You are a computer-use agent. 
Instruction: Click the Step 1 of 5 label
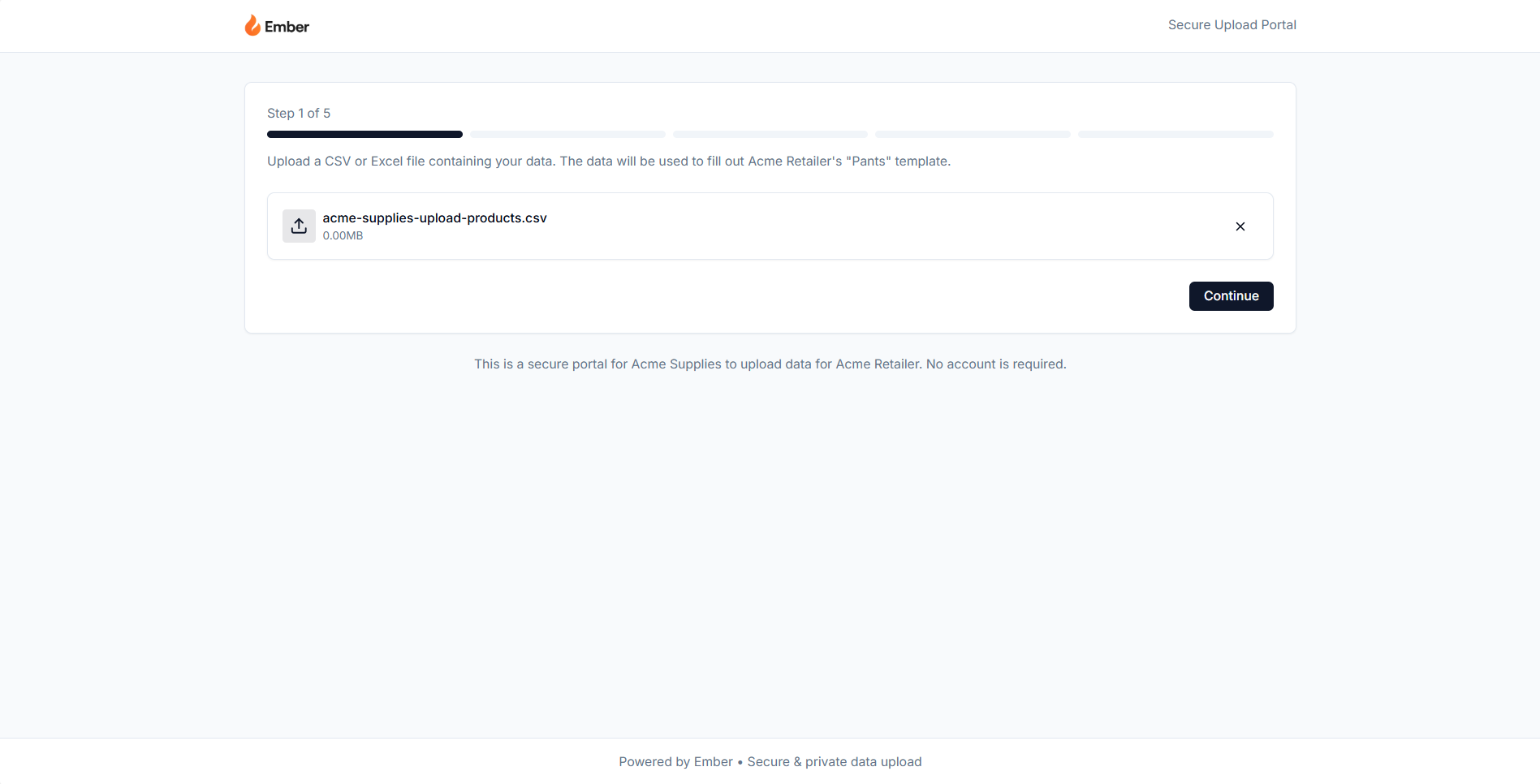coord(299,114)
